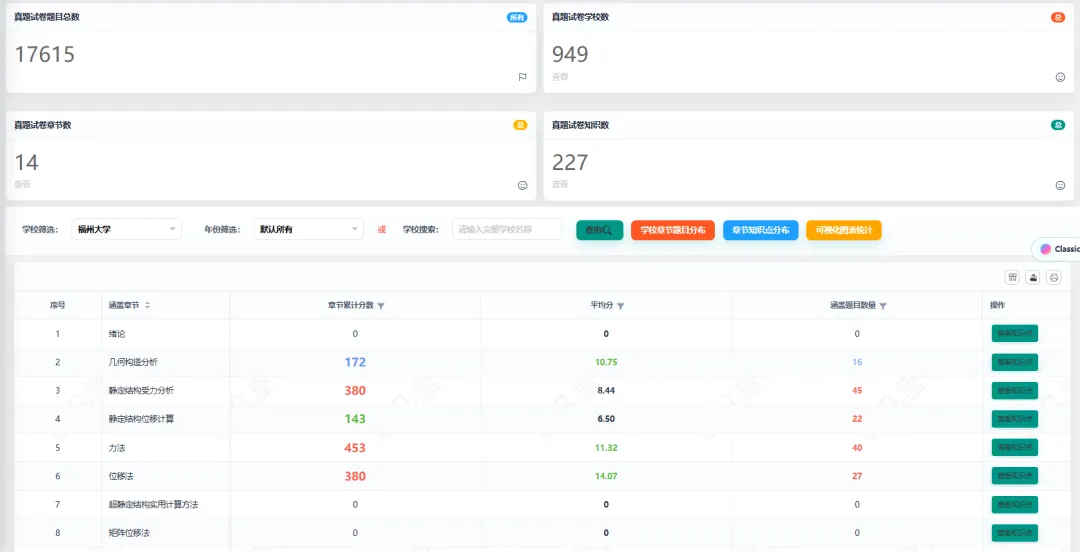Click the smiley icon on 真题试卷学校数 card
The height and width of the screenshot is (552, 1080).
(x=1060, y=77)
